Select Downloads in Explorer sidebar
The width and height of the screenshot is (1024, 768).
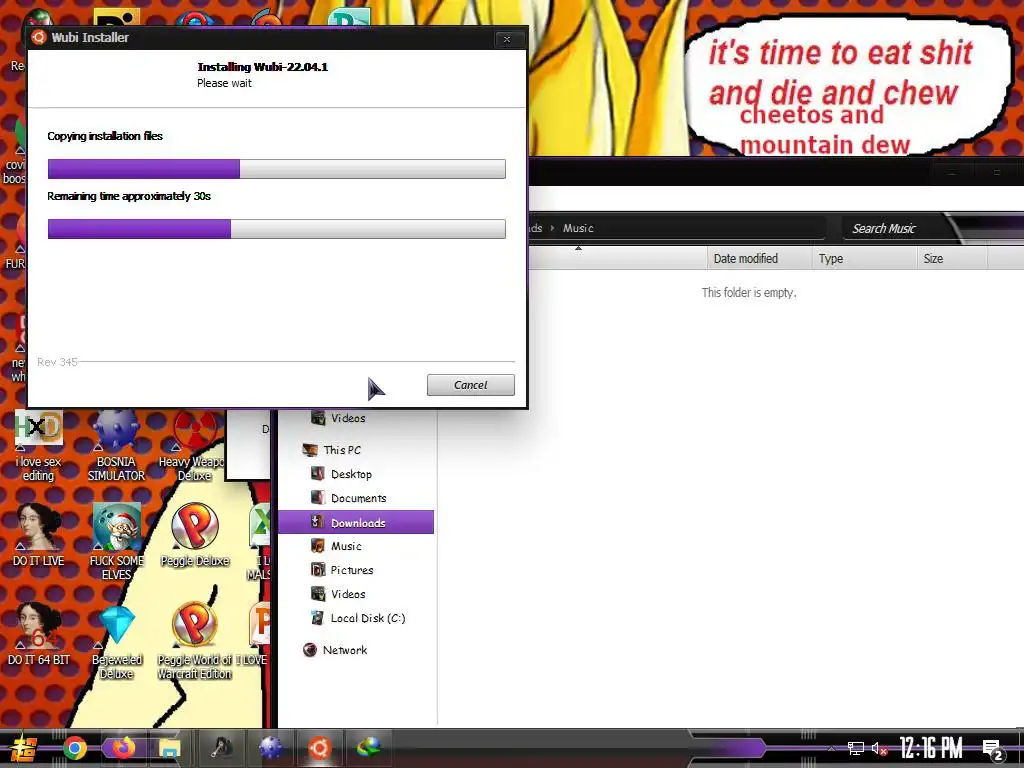tap(356, 522)
